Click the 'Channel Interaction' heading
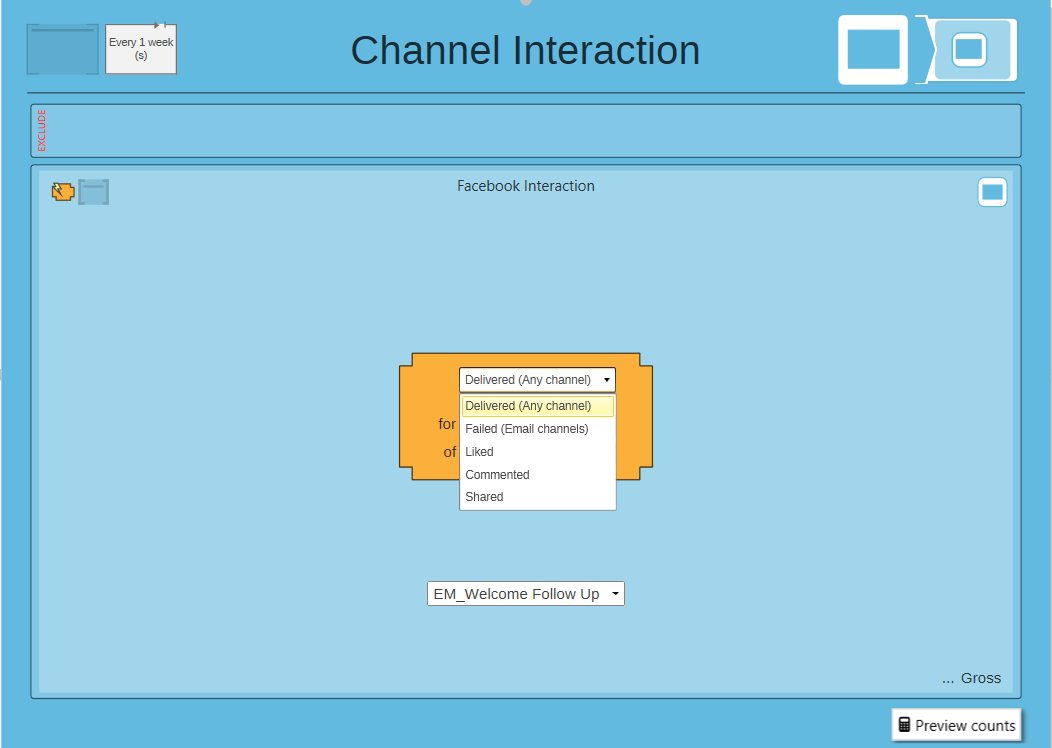Screen dimensions: 1052x748 (x=525, y=50)
